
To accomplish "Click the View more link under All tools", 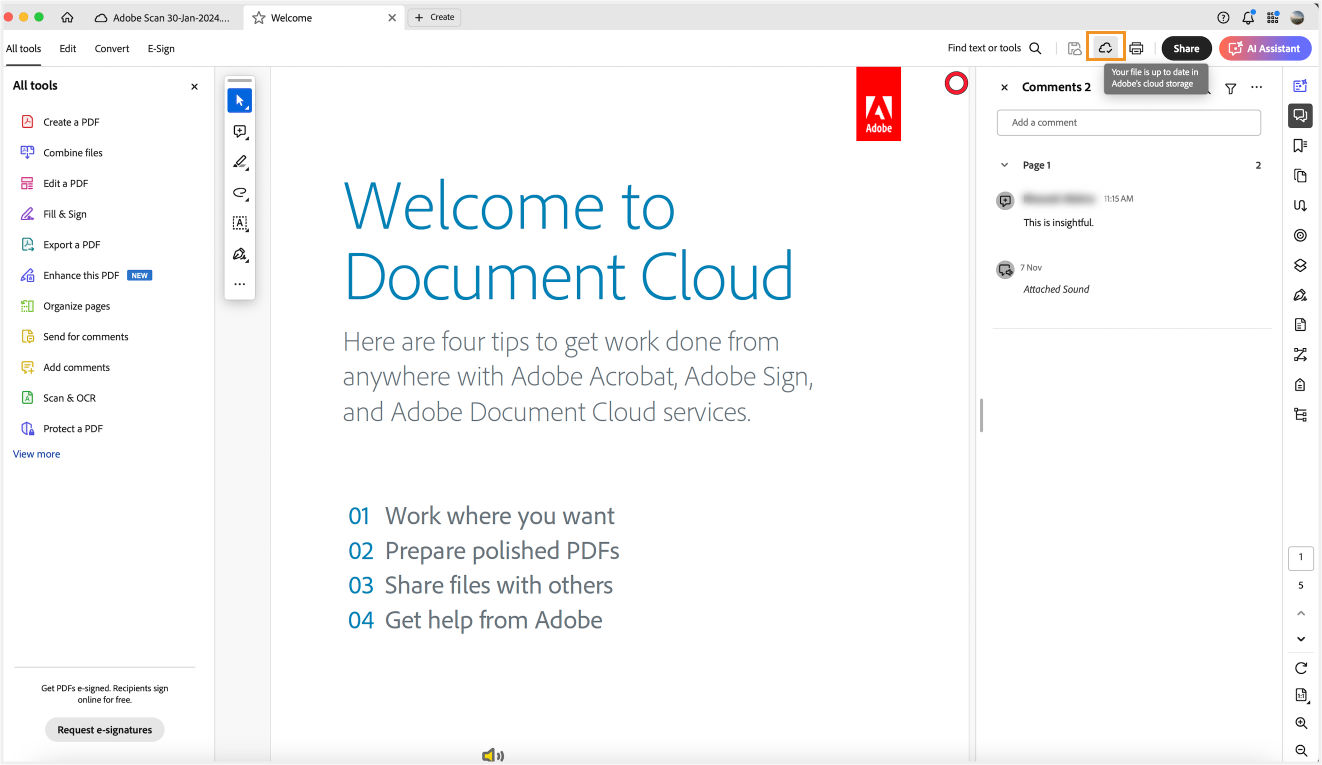I will pos(36,453).
